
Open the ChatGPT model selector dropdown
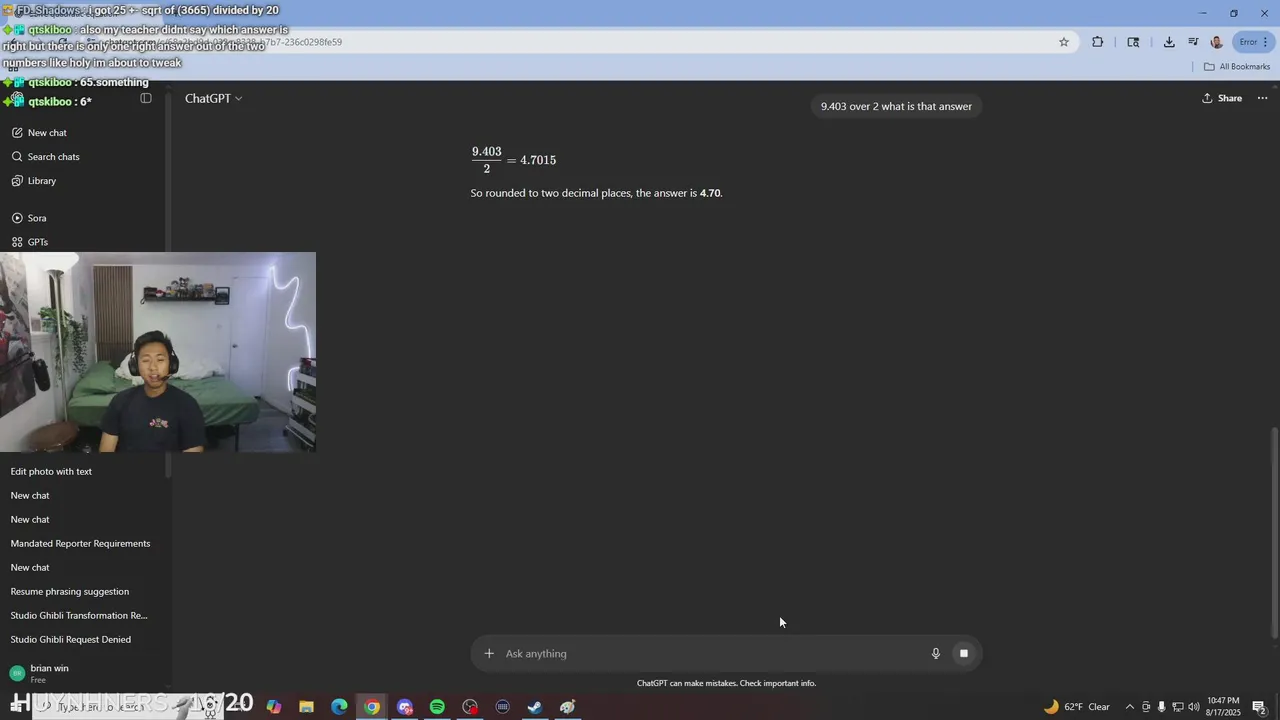(x=213, y=98)
